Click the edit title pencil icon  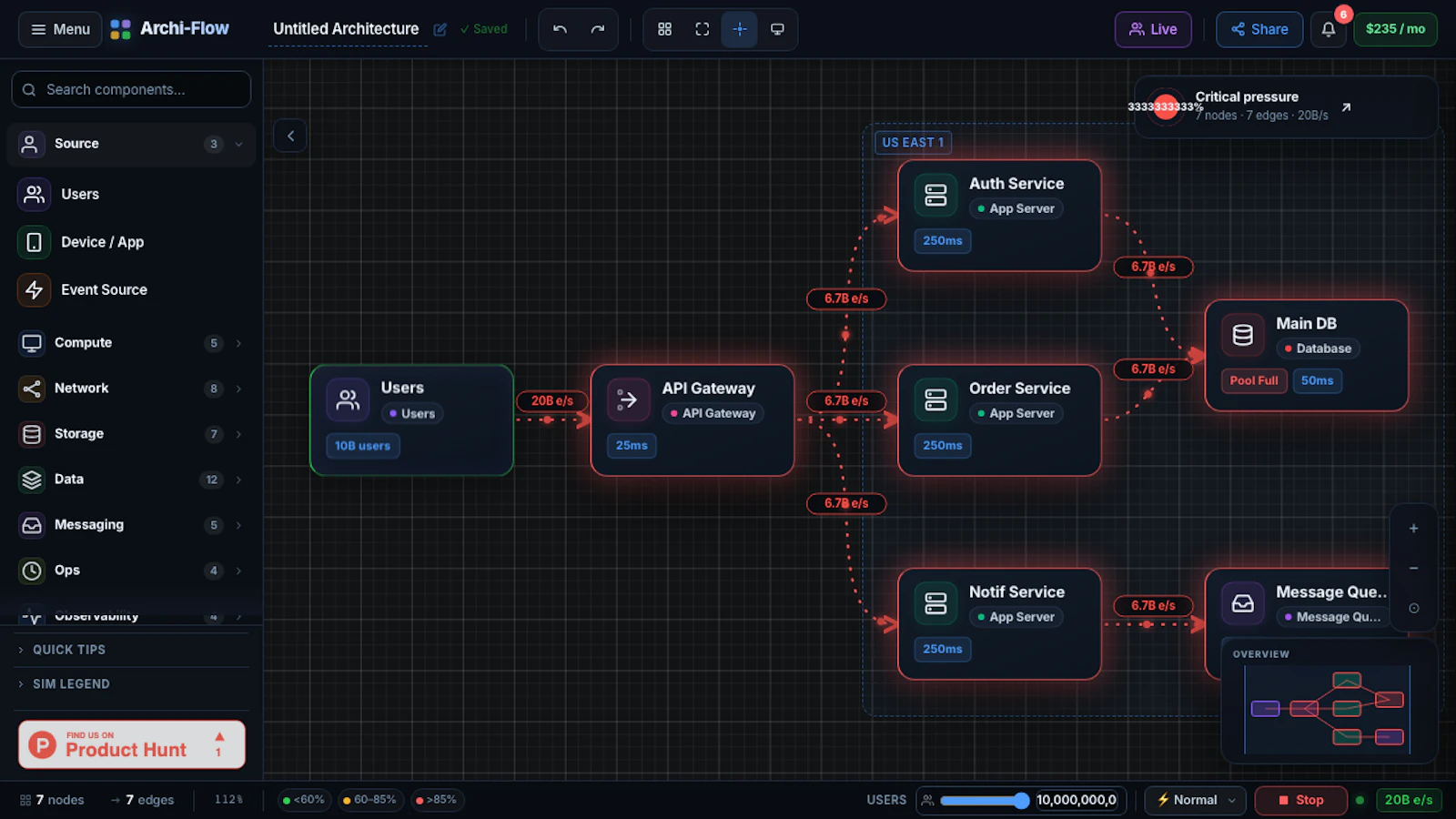(x=440, y=29)
